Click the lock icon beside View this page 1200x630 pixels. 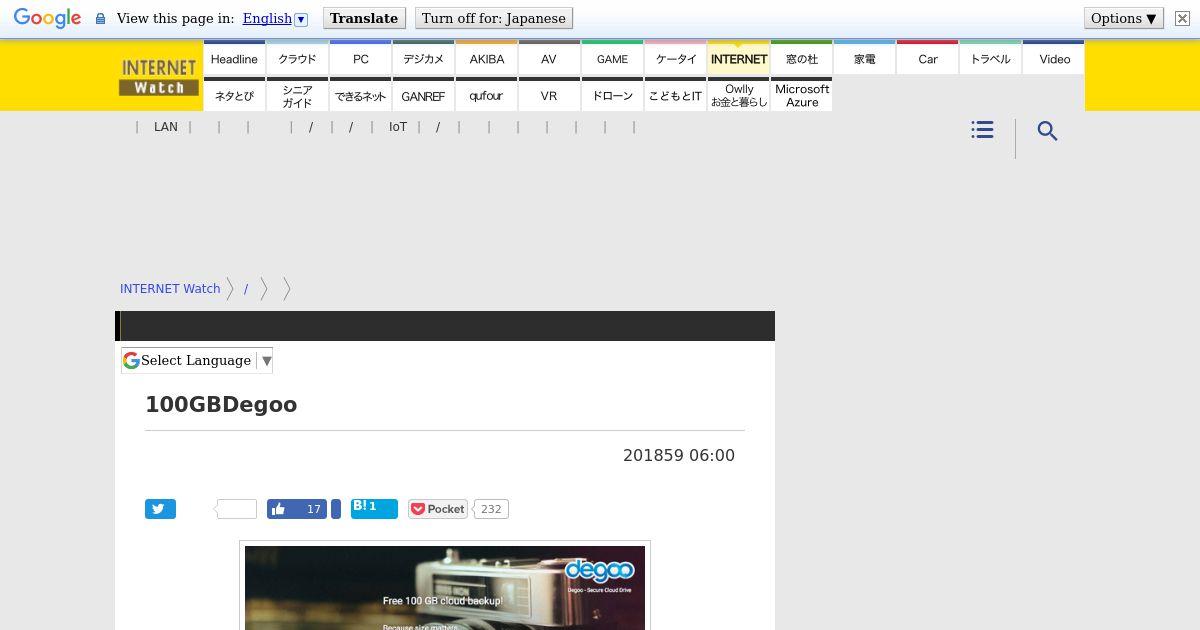click(x=100, y=19)
